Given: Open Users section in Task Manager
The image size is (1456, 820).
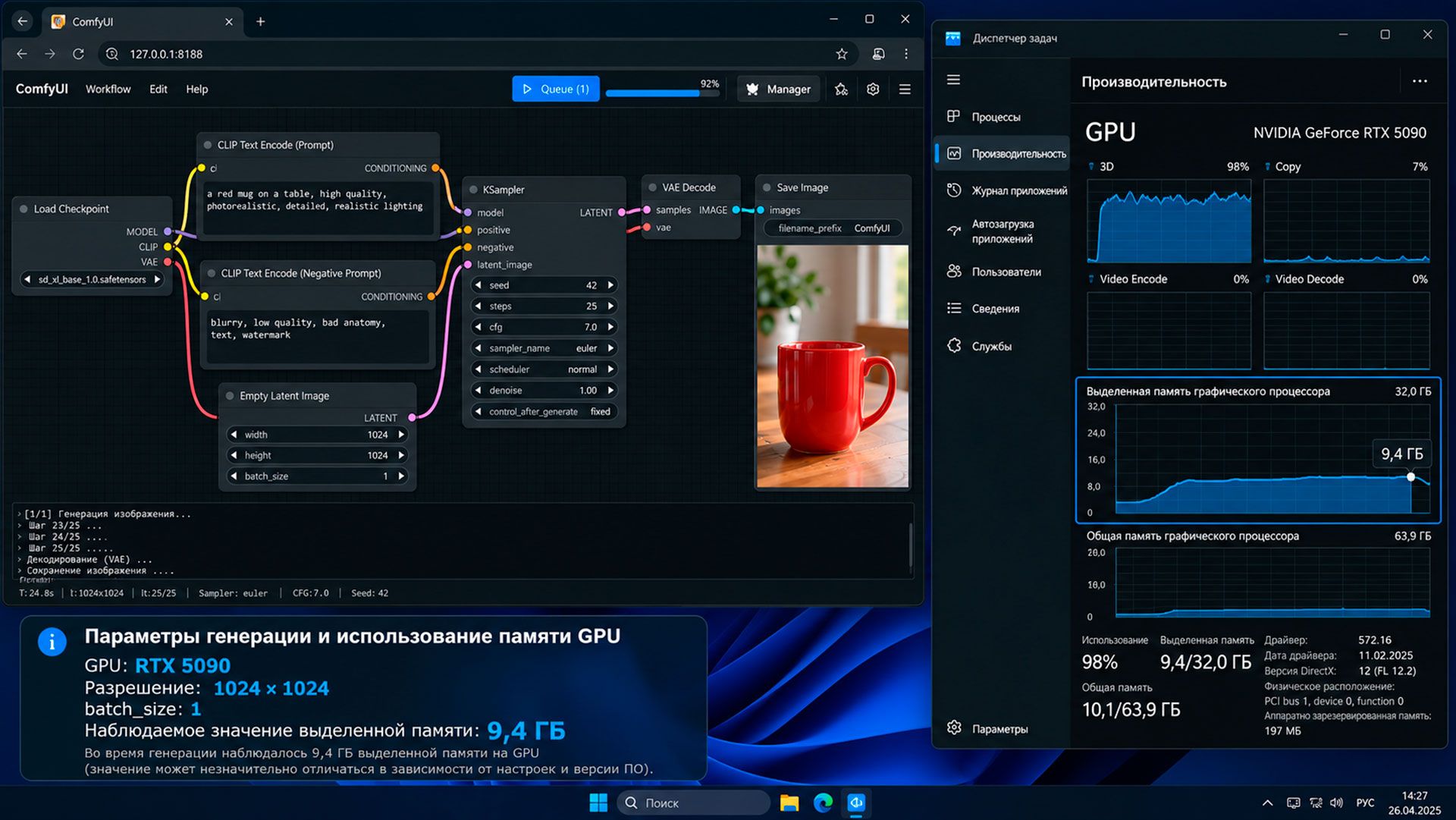Looking at the screenshot, I should (993, 272).
